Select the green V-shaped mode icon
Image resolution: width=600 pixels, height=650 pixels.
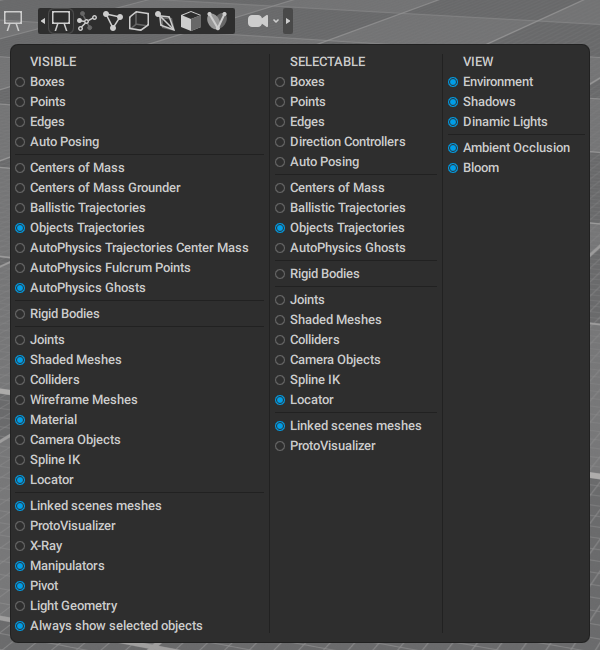(217, 20)
